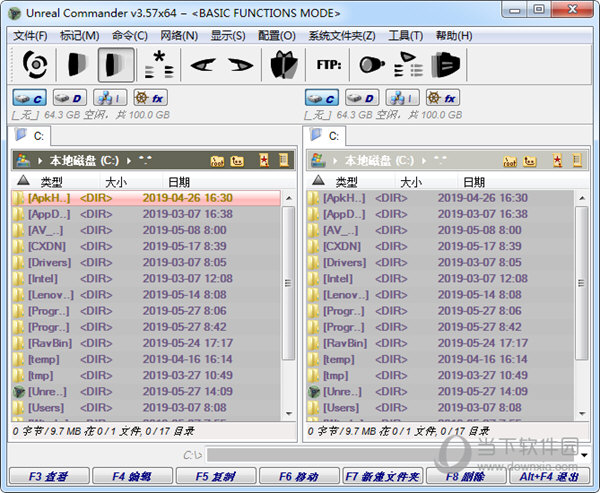Click right panel root folder icon
This screenshot has height=493, width=600.
(x=510, y=161)
